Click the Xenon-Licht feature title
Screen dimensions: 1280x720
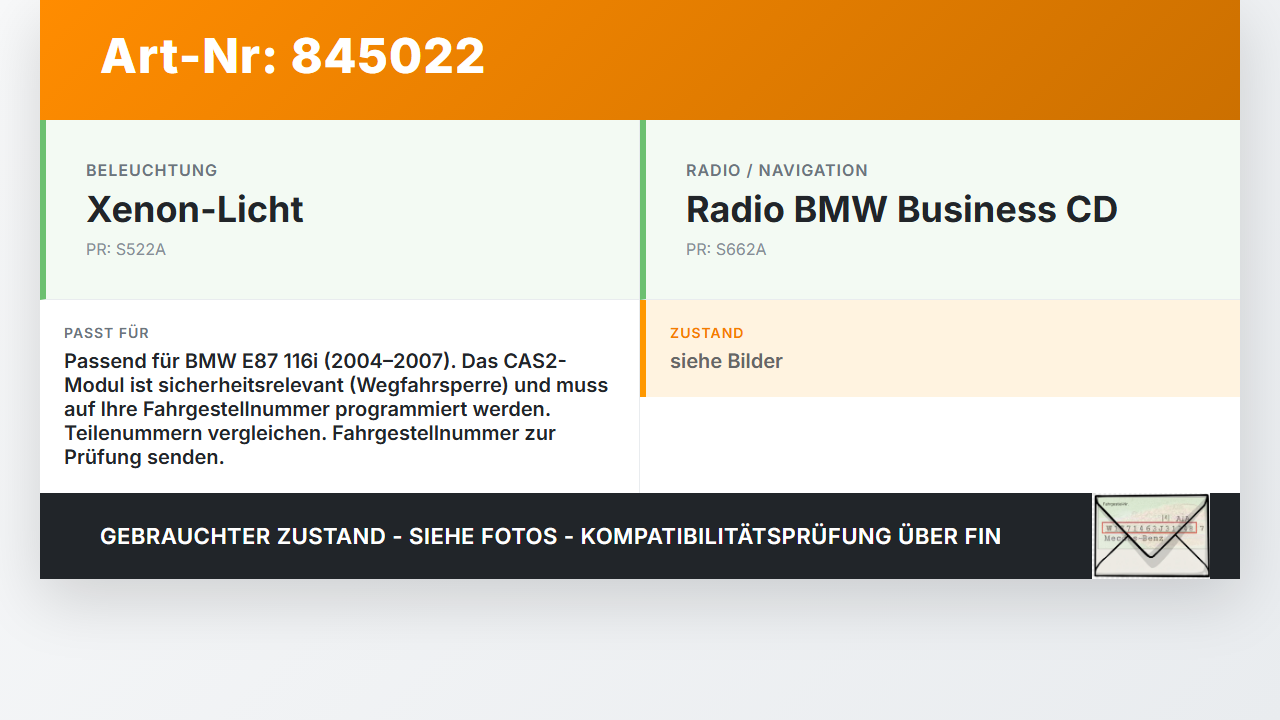[x=195, y=209]
